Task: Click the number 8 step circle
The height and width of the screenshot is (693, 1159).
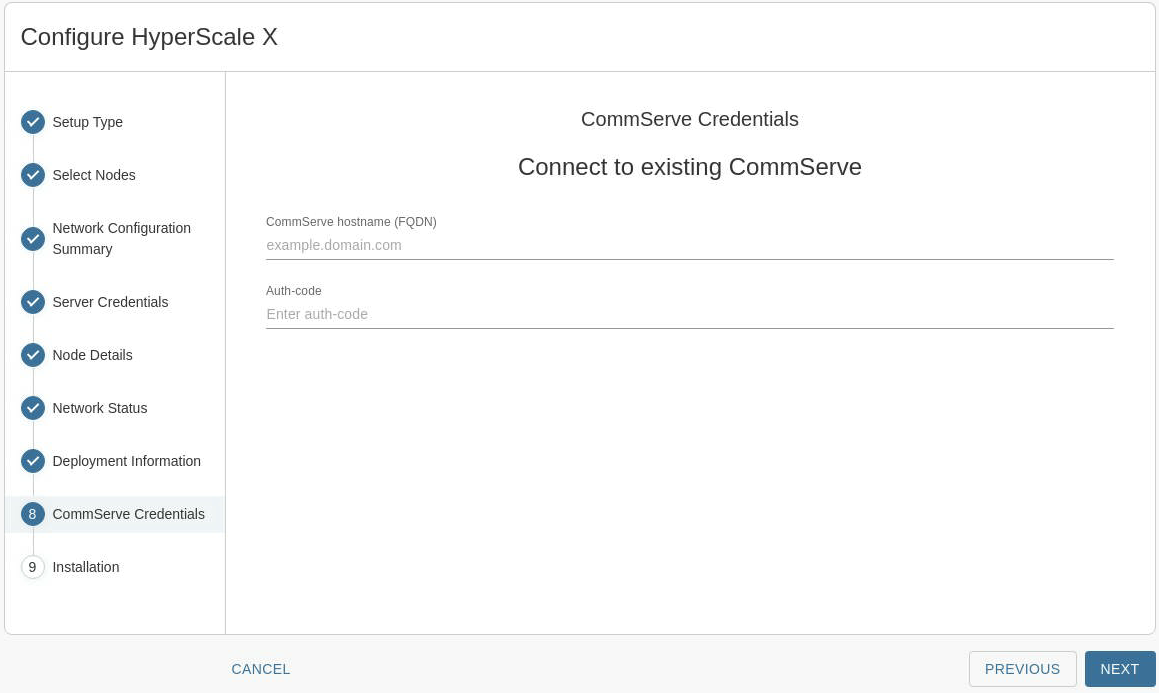Action: 32,514
